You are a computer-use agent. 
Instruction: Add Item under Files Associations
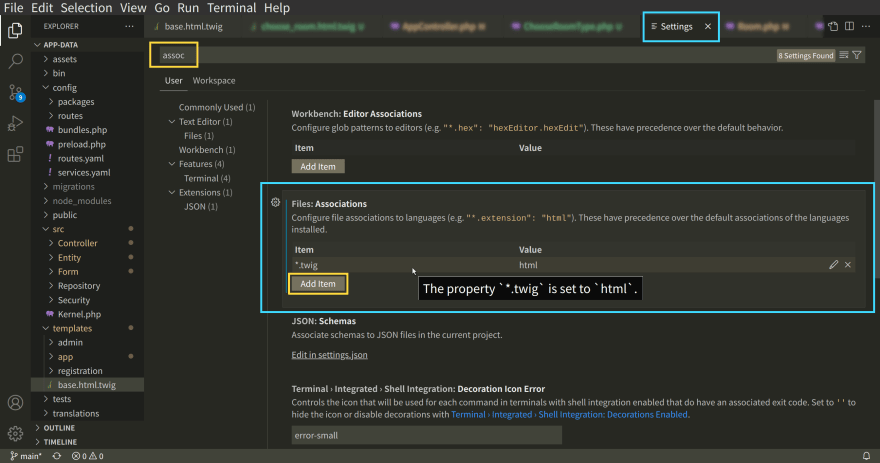pyautogui.click(x=318, y=283)
